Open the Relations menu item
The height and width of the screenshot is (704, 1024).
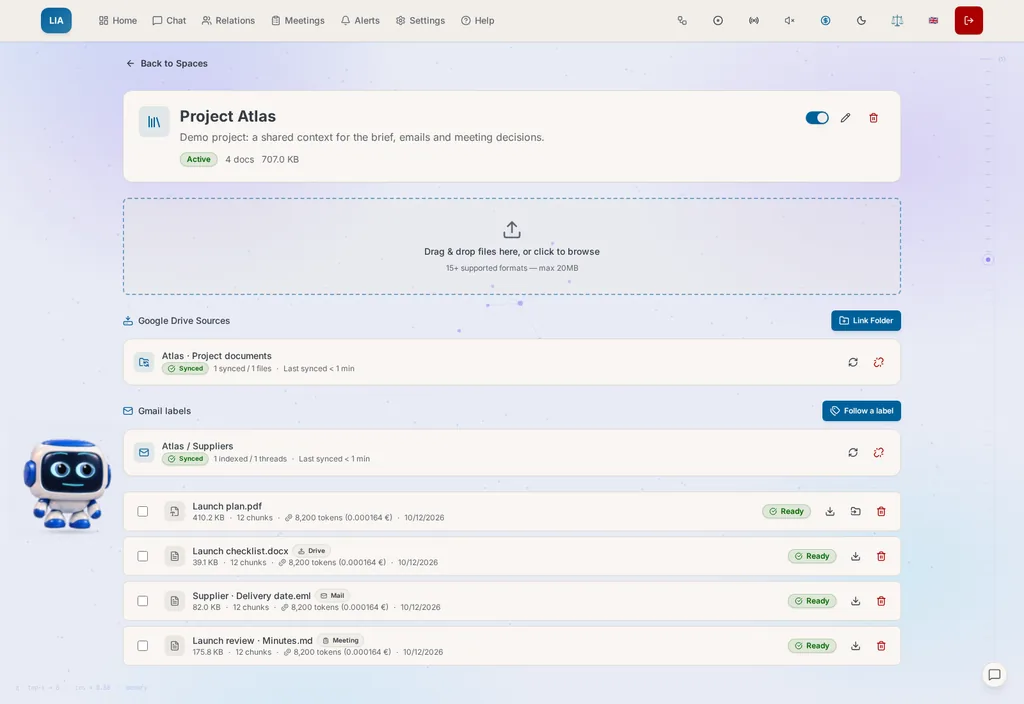[x=228, y=20]
